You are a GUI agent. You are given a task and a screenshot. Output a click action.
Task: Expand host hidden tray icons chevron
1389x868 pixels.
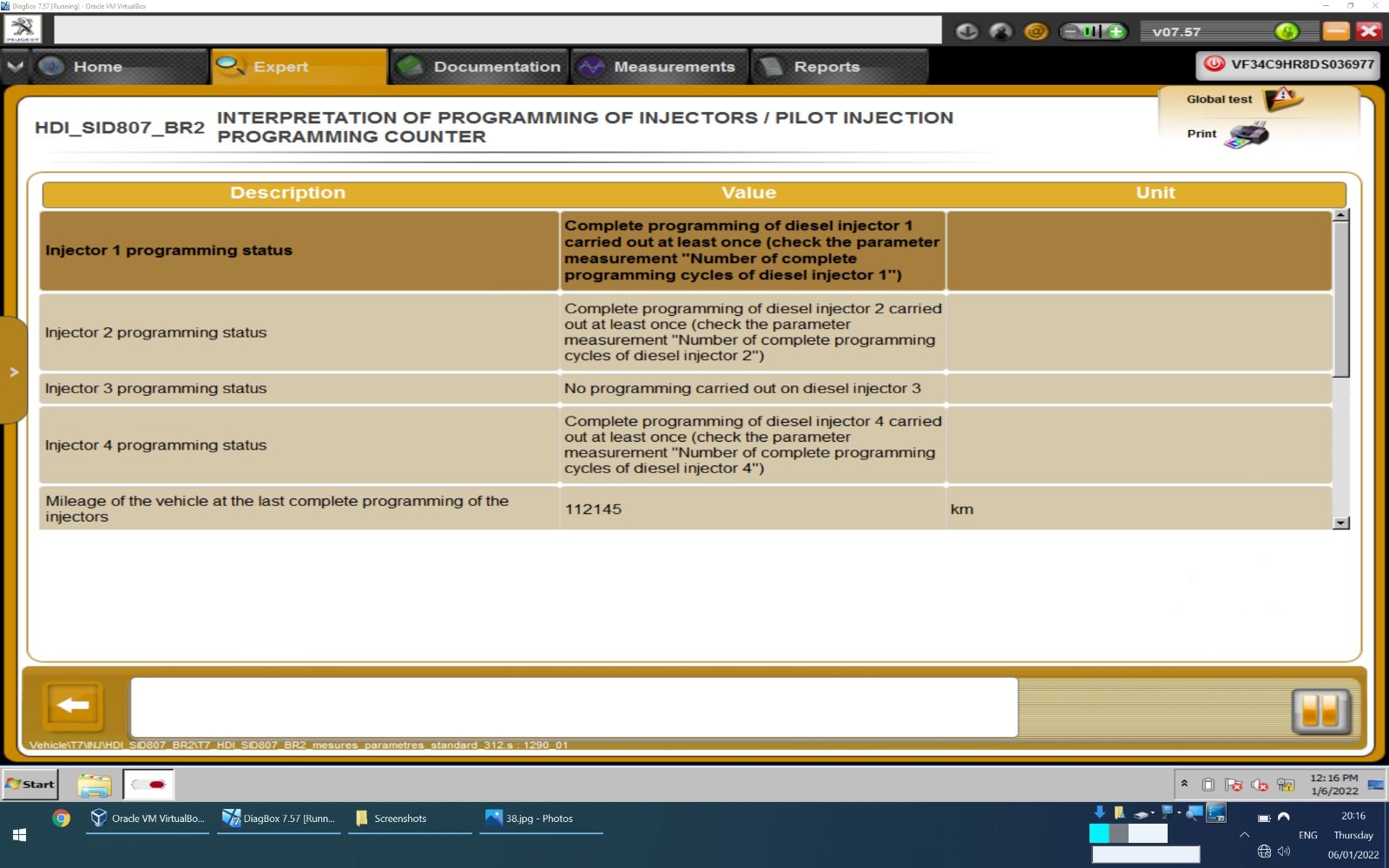1244,834
